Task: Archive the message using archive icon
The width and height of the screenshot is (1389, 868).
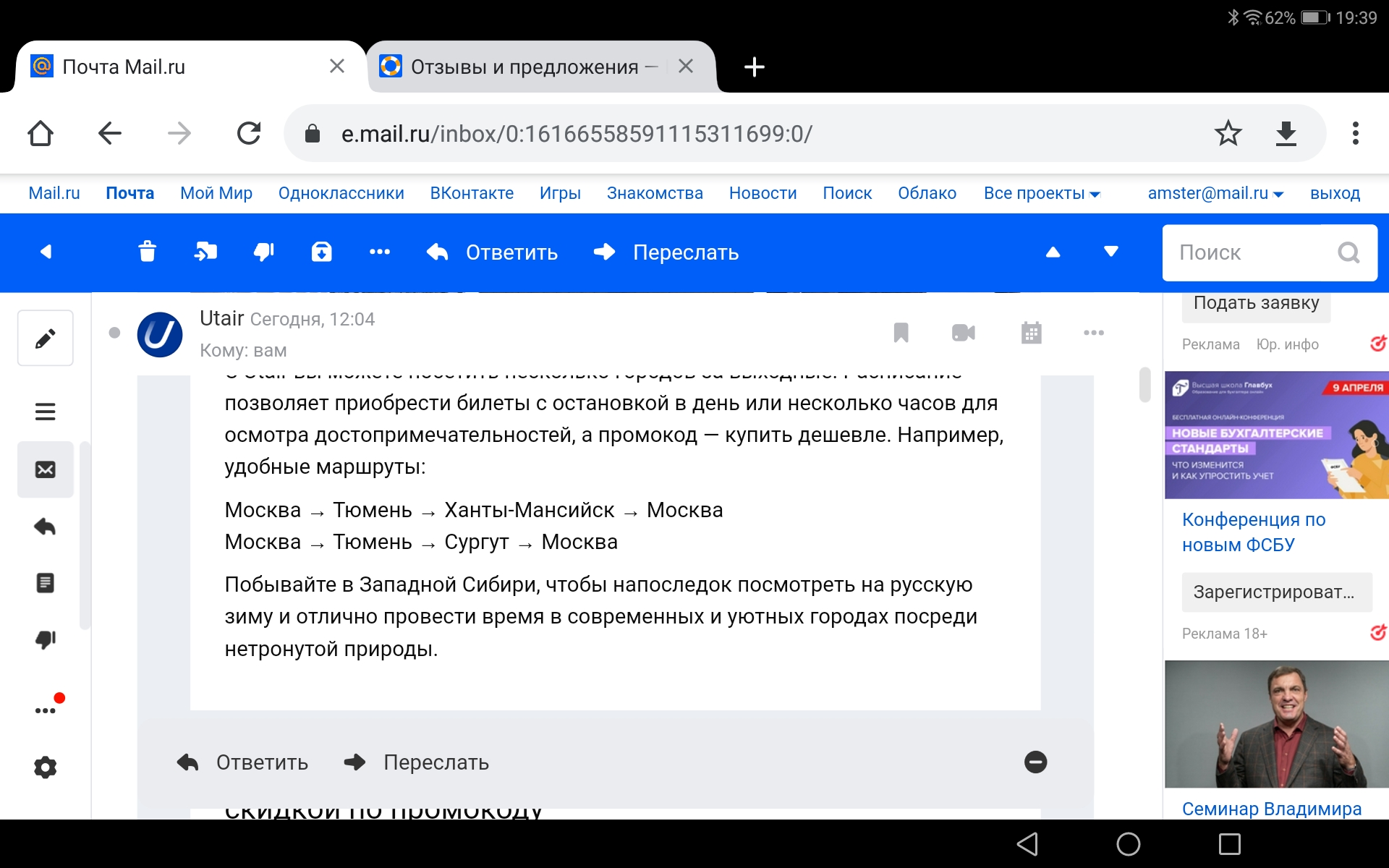Action: tap(322, 252)
